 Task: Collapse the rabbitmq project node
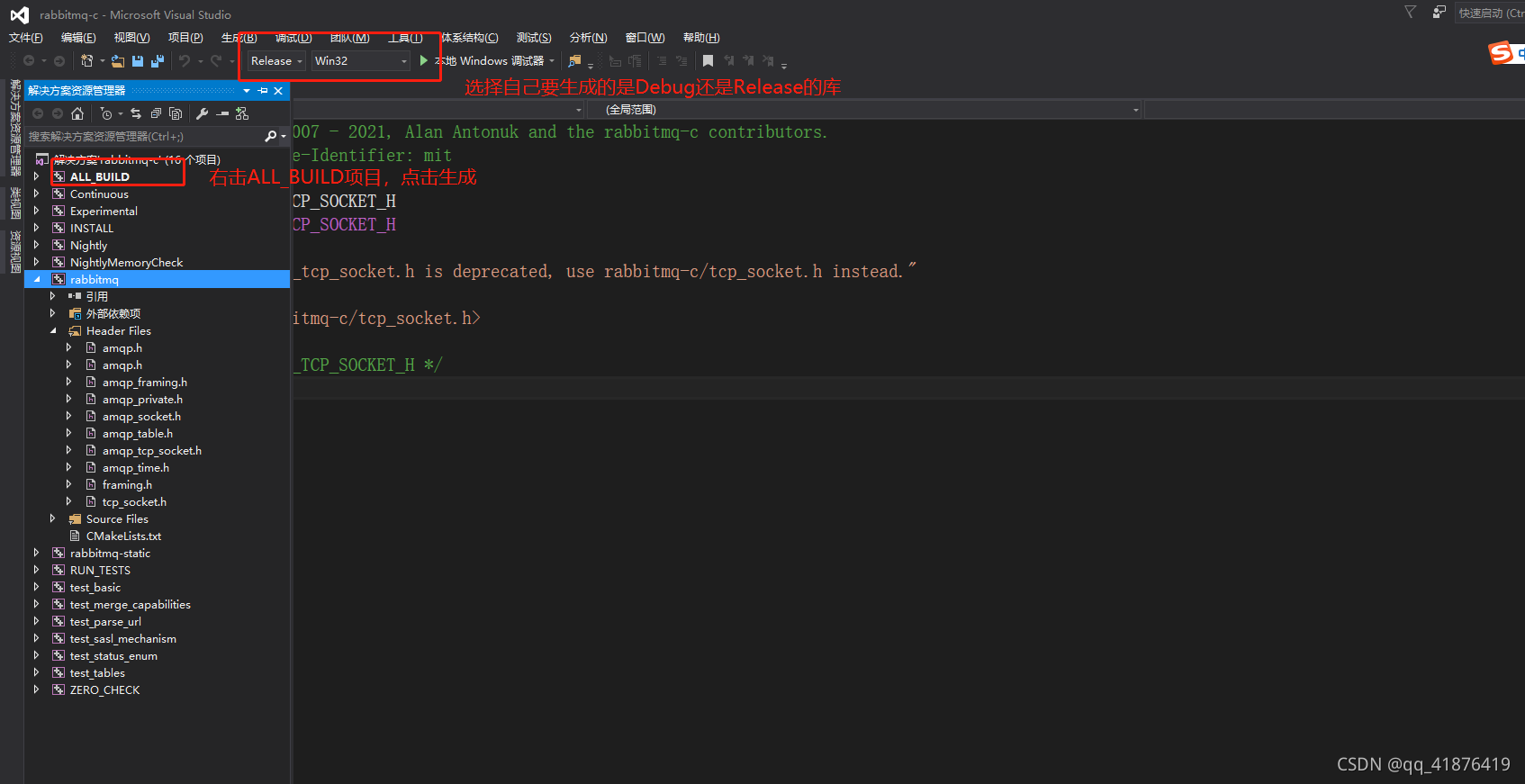tap(36, 279)
